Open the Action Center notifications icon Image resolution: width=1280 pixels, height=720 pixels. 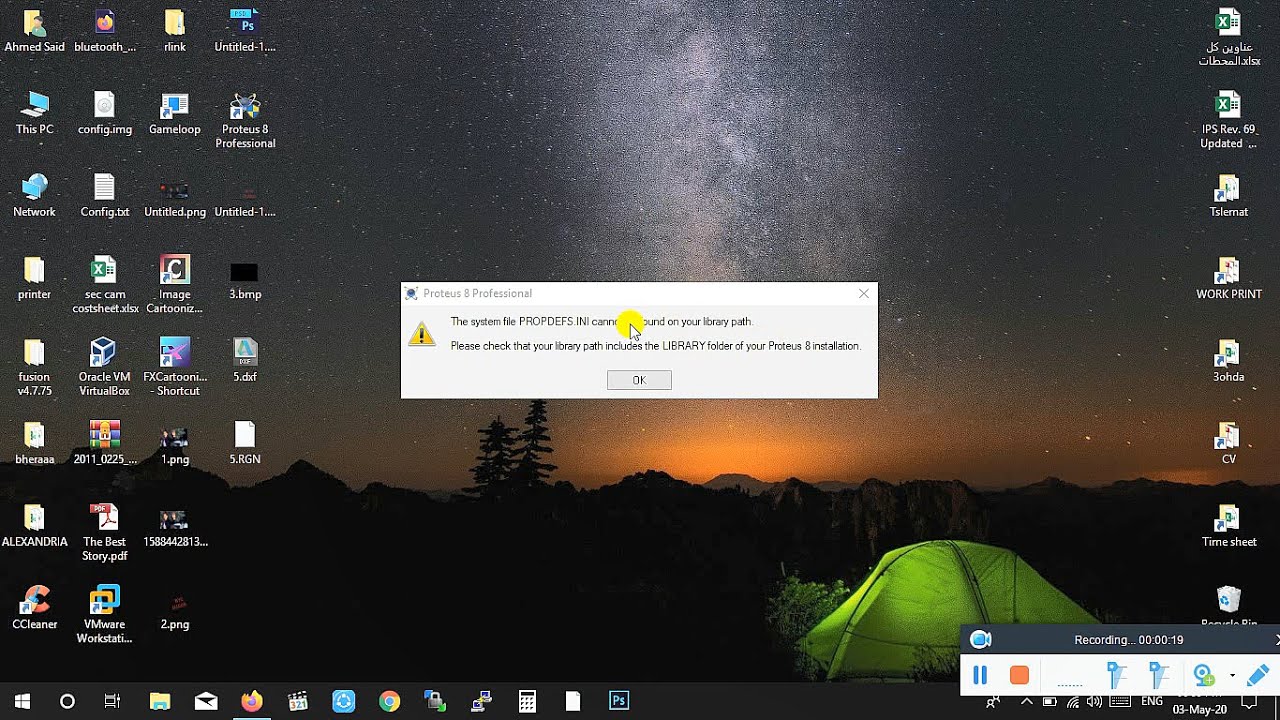(x=1249, y=702)
